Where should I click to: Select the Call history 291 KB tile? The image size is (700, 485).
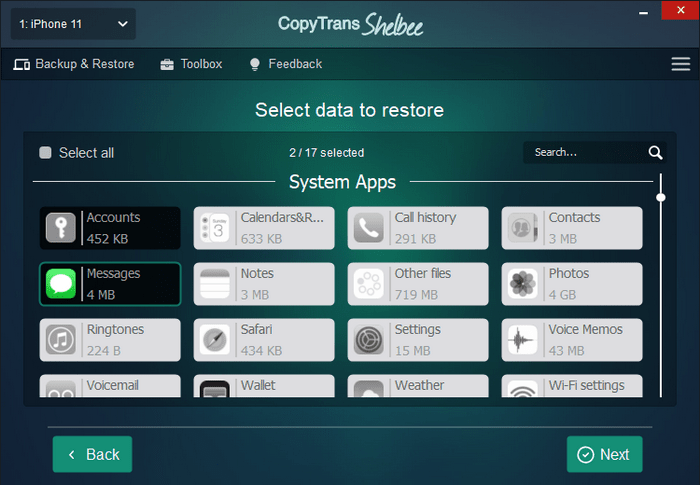[x=418, y=228]
